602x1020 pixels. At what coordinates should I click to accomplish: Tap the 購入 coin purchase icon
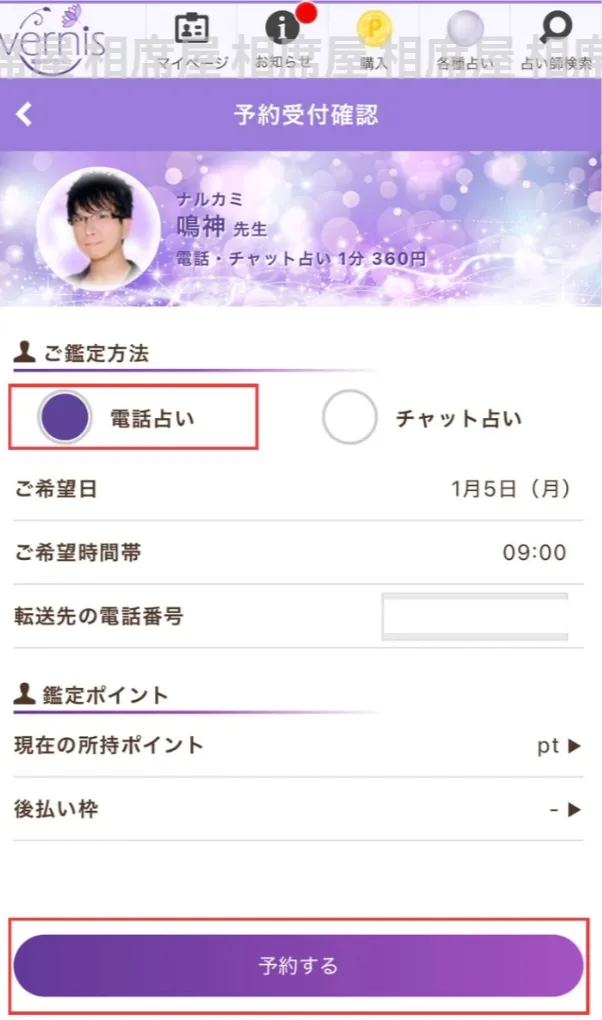375,30
